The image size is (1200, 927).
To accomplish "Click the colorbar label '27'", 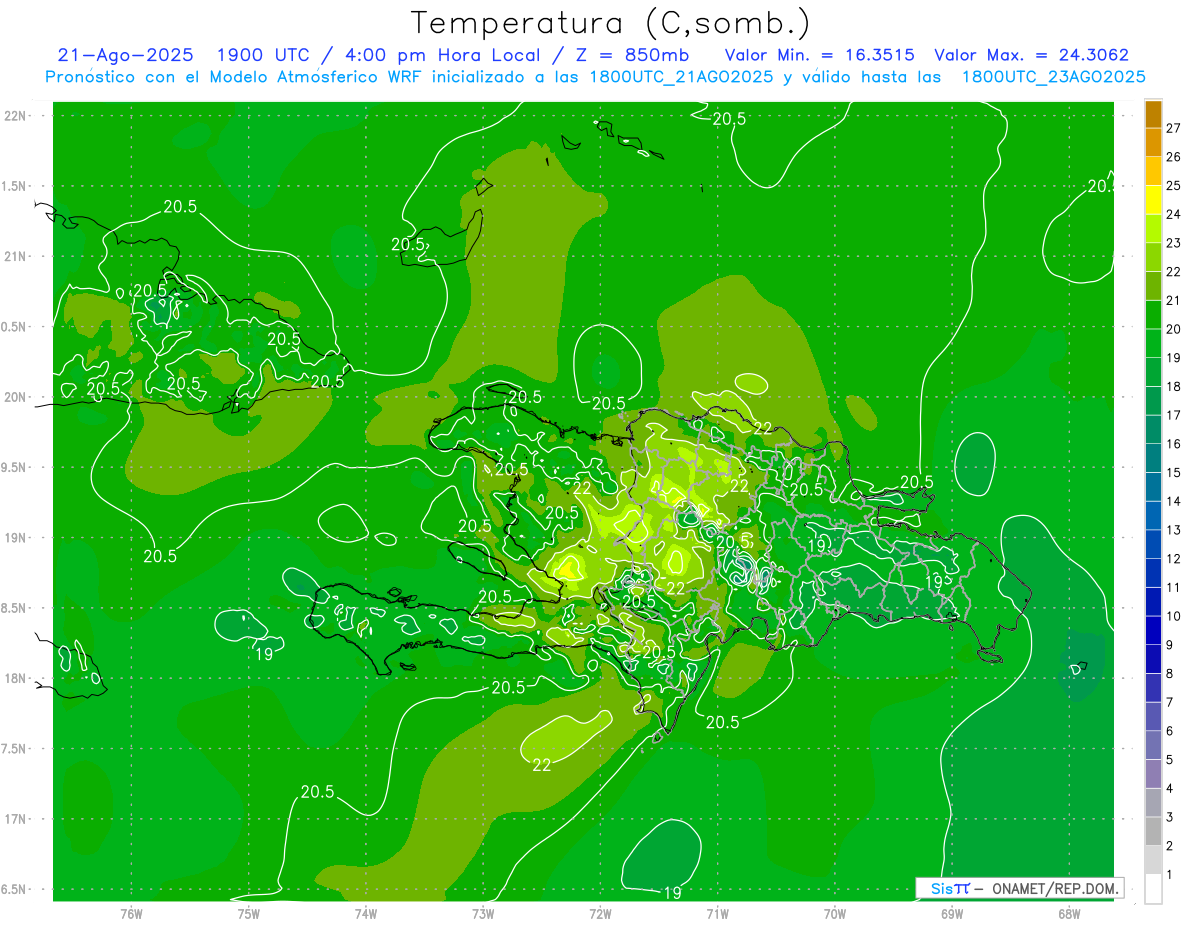I will tap(1173, 128).
